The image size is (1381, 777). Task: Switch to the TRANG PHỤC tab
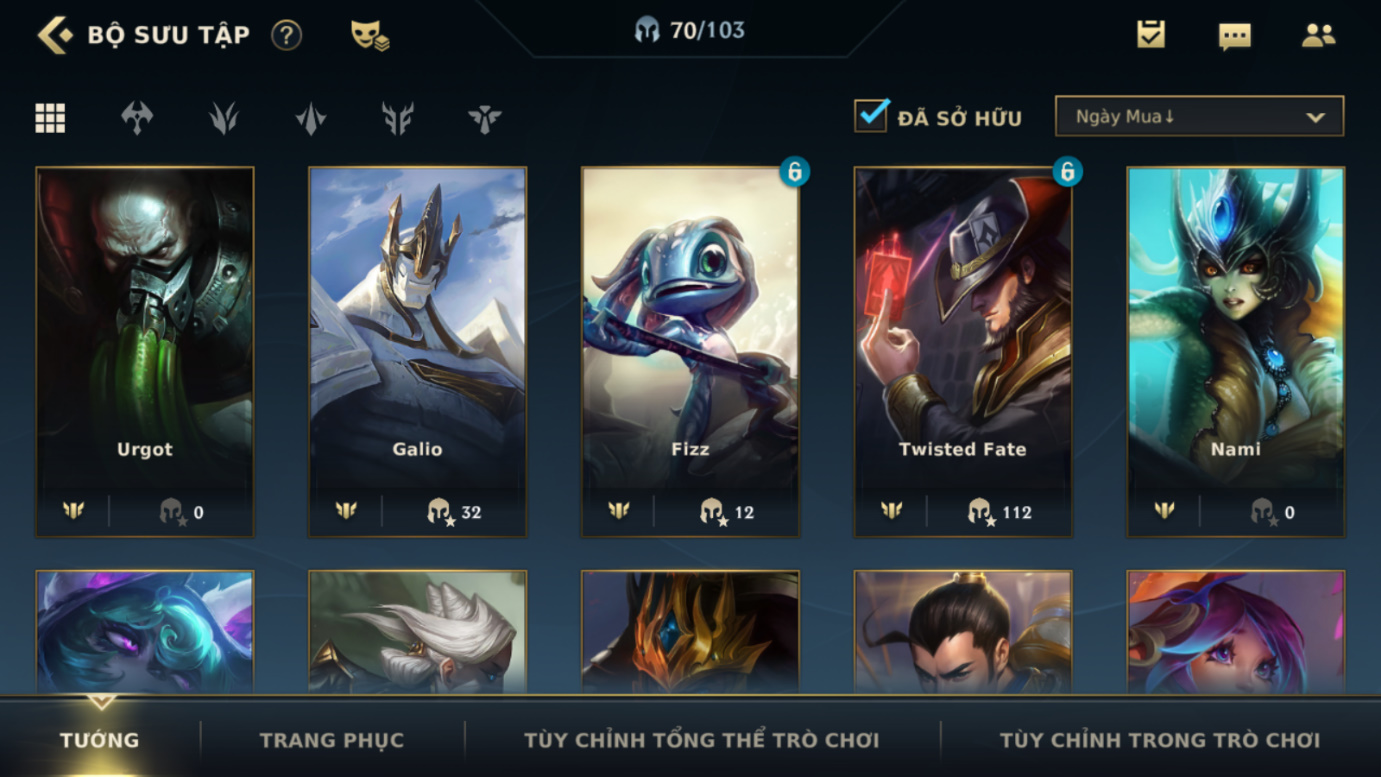coord(332,741)
